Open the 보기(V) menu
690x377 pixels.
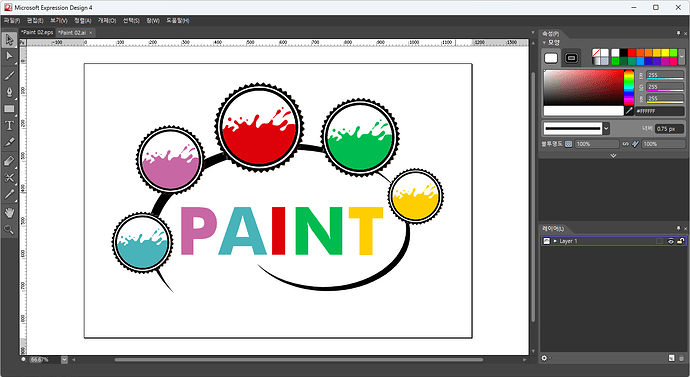[59, 21]
